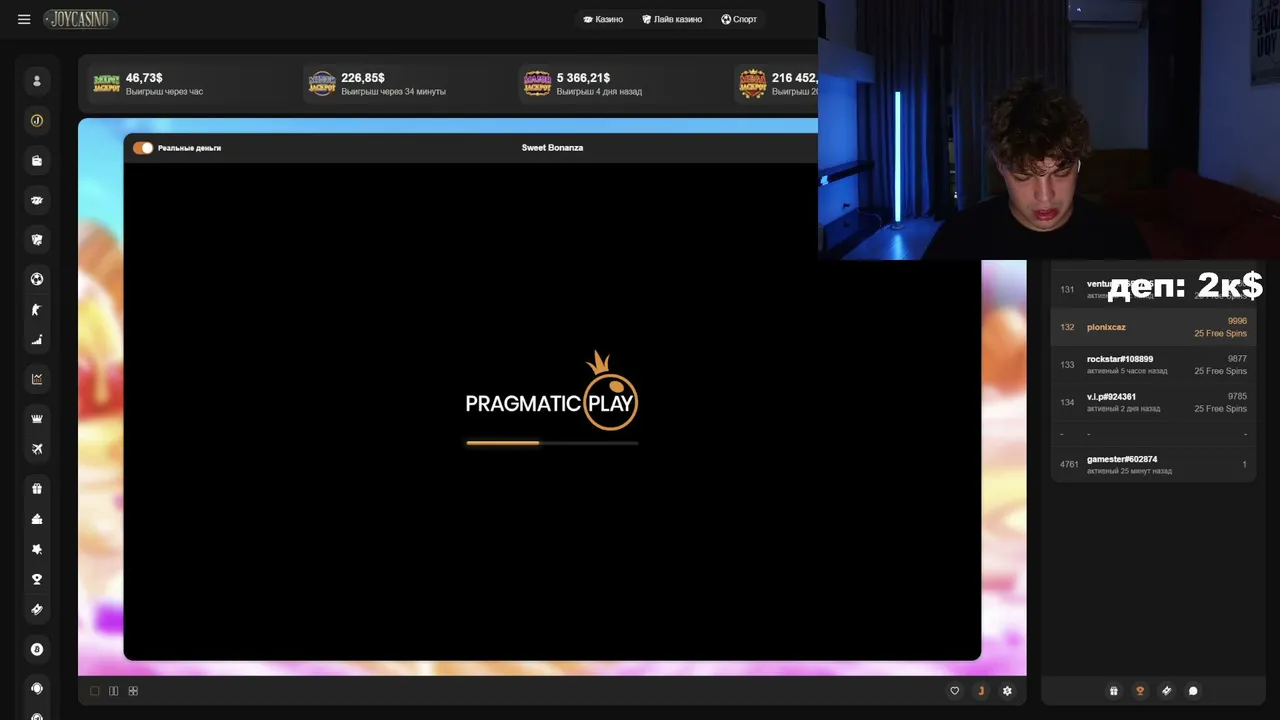Open the profile icon in the sidebar
1280x720 pixels.
[37, 81]
